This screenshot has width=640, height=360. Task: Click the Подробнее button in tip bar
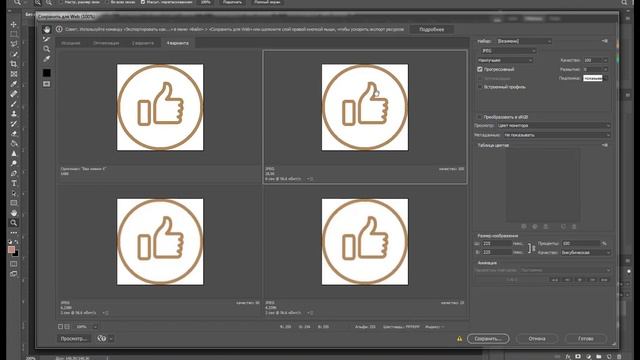[431, 29]
